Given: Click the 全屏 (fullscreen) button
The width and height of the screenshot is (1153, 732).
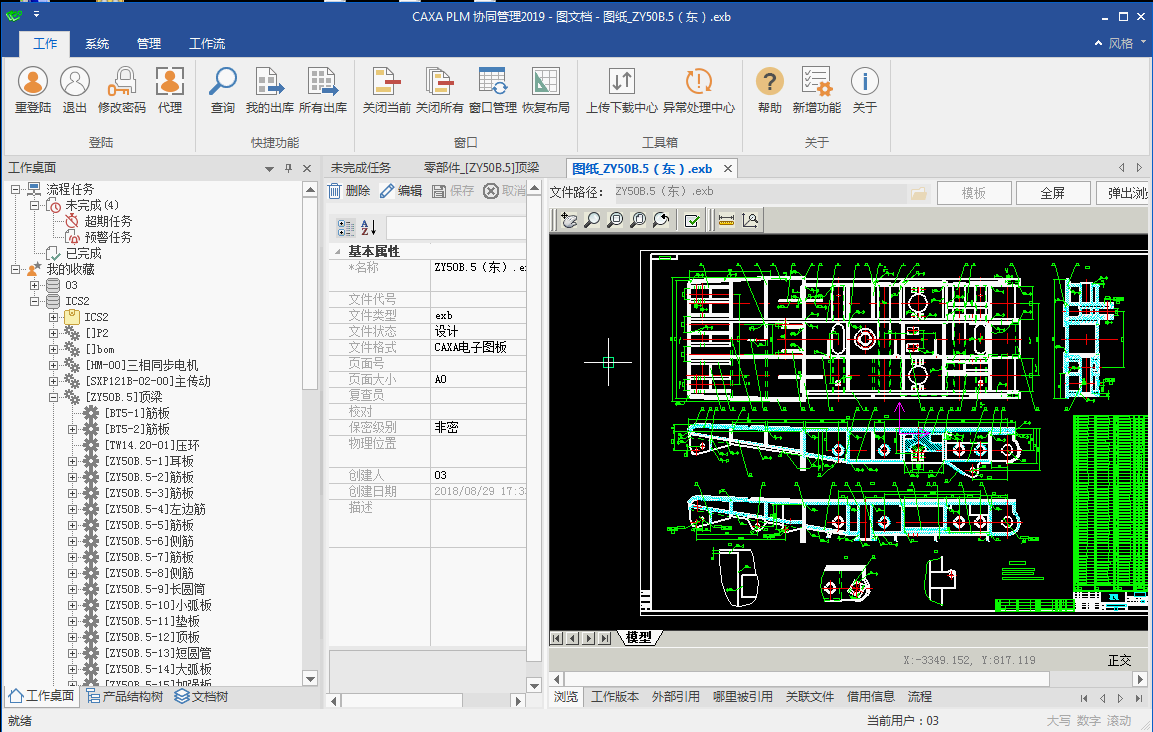Looking at the screenshot, I should [1052, 193].
